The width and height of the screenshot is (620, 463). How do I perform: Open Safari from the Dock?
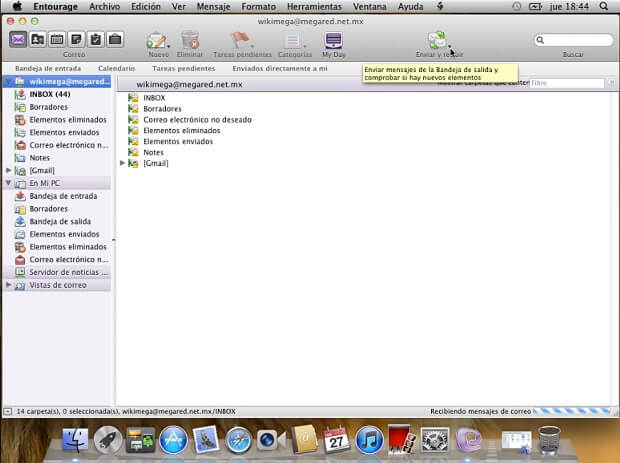(238, 439)
